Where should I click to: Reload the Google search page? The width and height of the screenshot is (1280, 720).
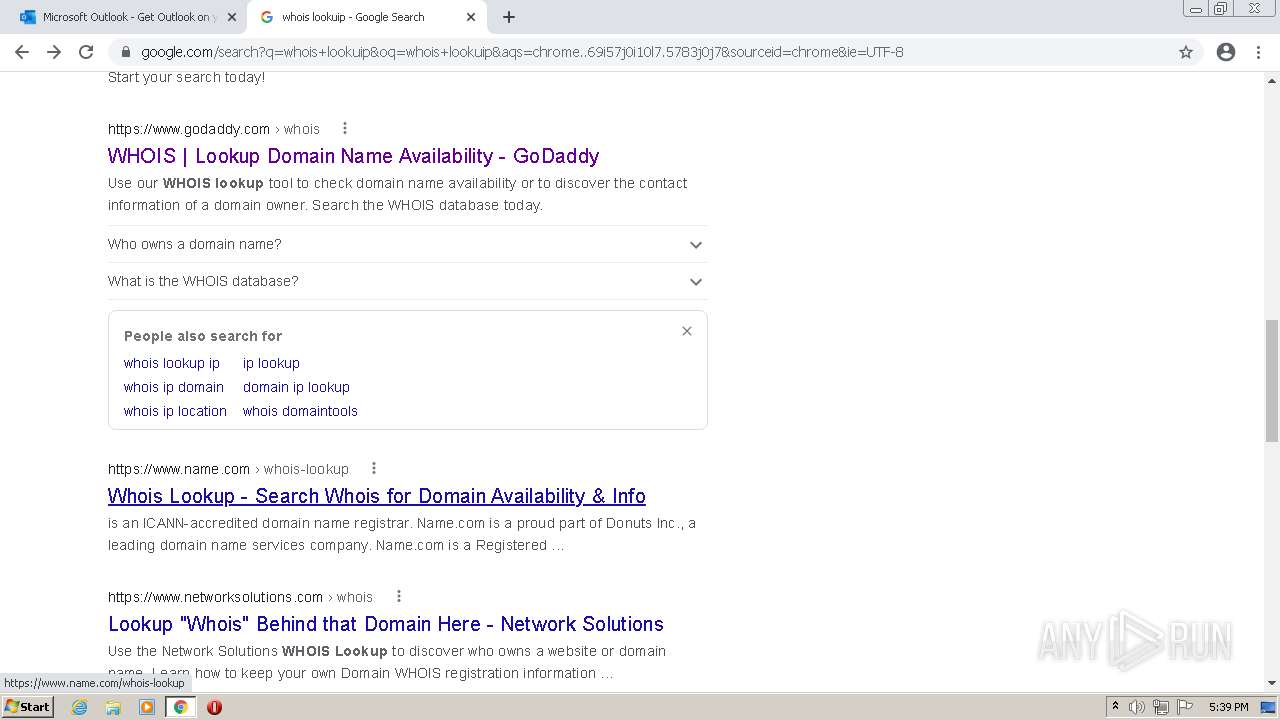coord(86,52)
